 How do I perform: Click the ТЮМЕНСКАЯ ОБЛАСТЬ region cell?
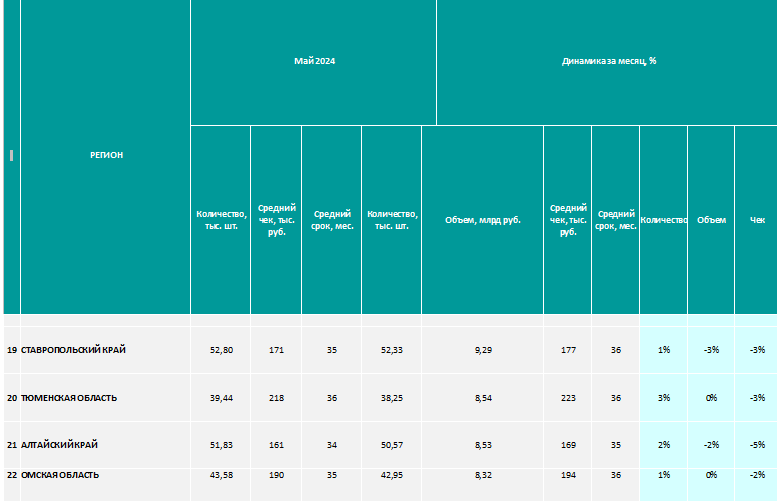[x=105, y=398]
